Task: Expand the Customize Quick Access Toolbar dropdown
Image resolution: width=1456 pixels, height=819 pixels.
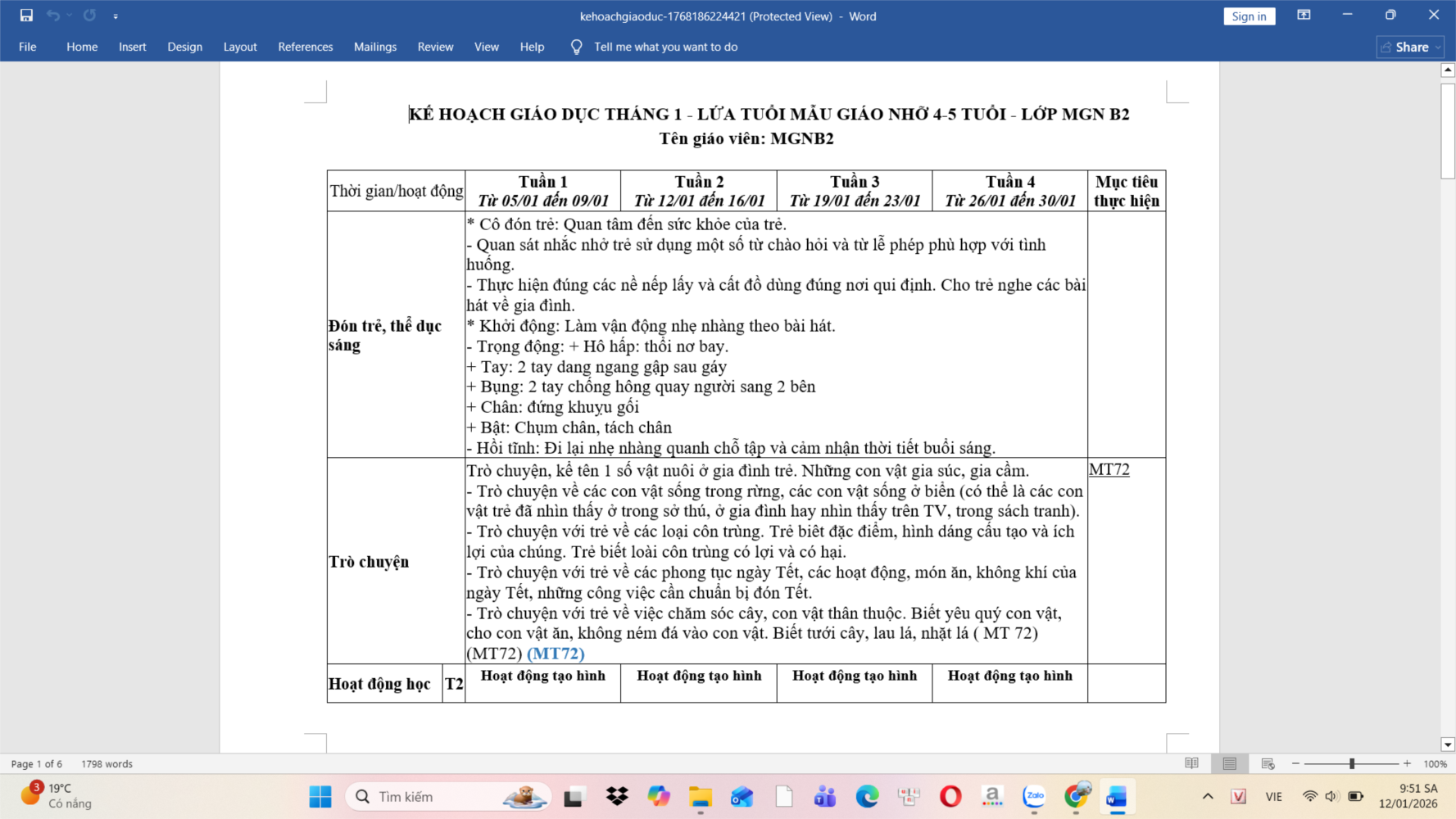Action: click(116, 16)
